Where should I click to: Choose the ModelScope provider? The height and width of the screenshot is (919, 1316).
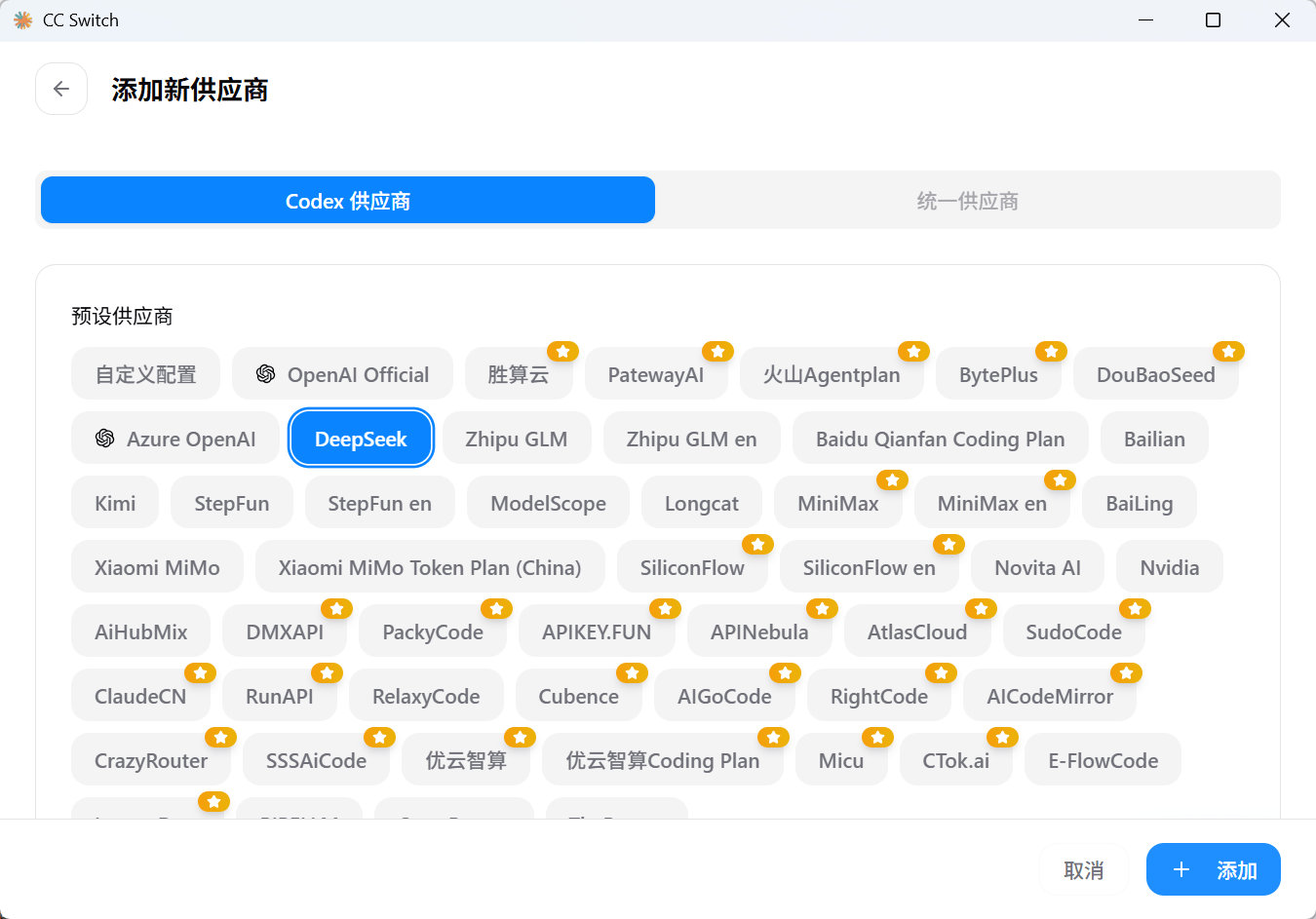[x=549, y=503]
